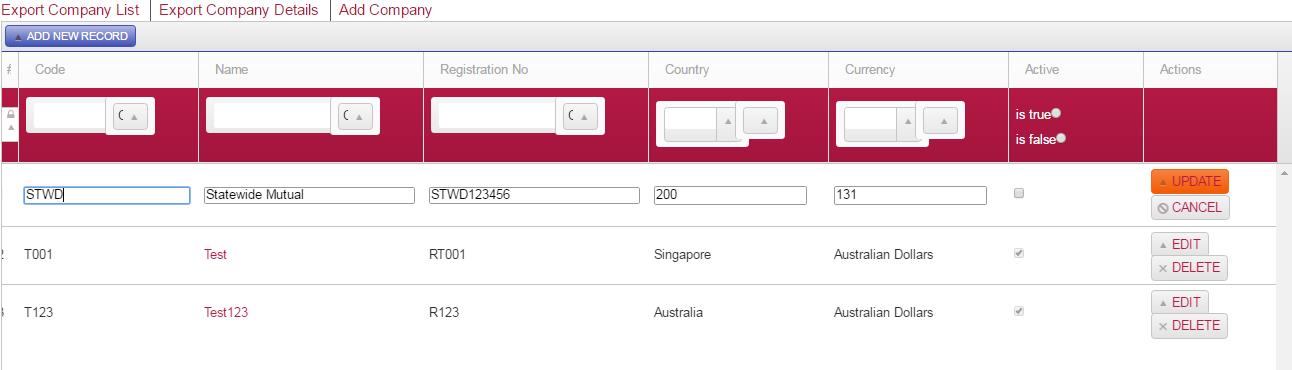The image size is (1292, 370).
Task: Open the Add Company menu item
Action: point(386,10)
